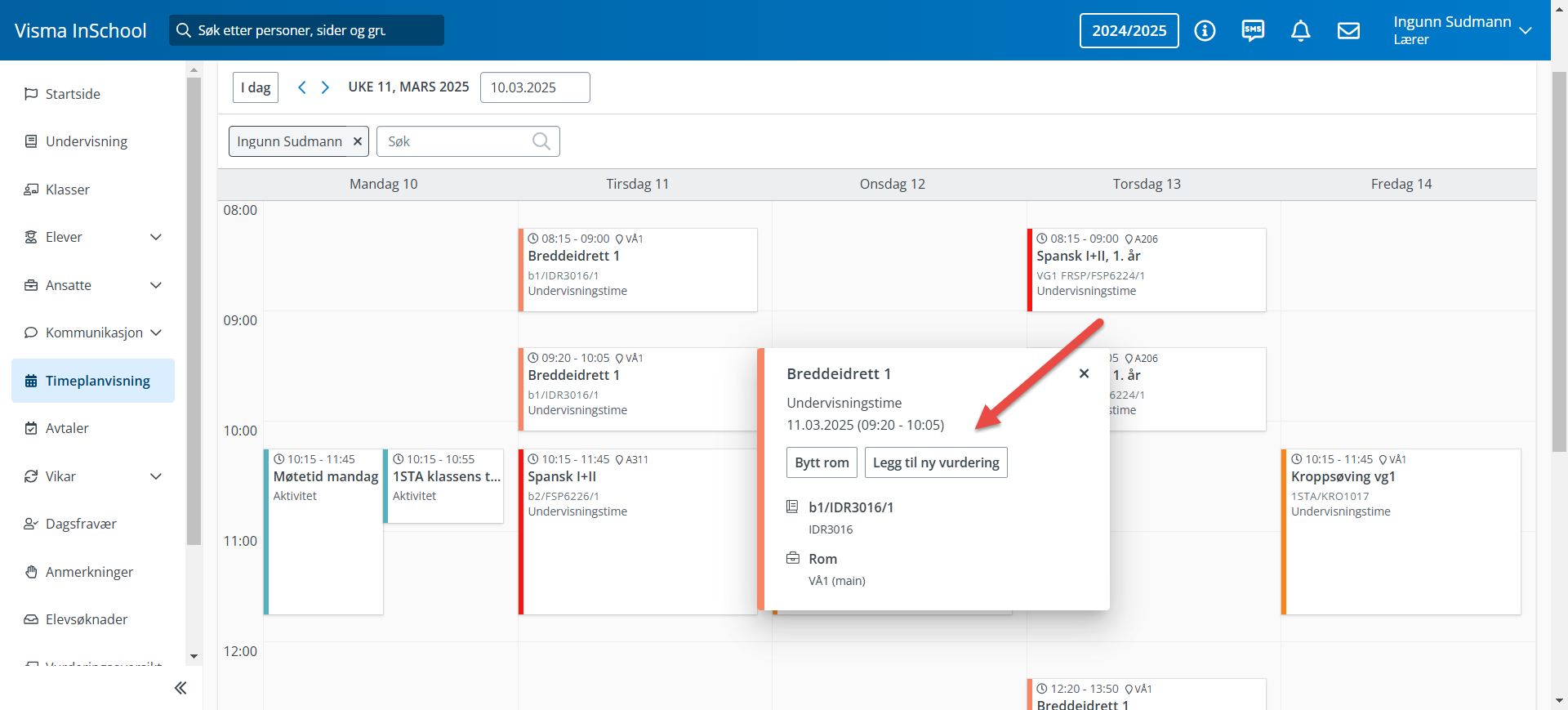This screenshot has width=1568, height=710.
Task: Click the 10.03.2025 date field
Action: [535, 87]
